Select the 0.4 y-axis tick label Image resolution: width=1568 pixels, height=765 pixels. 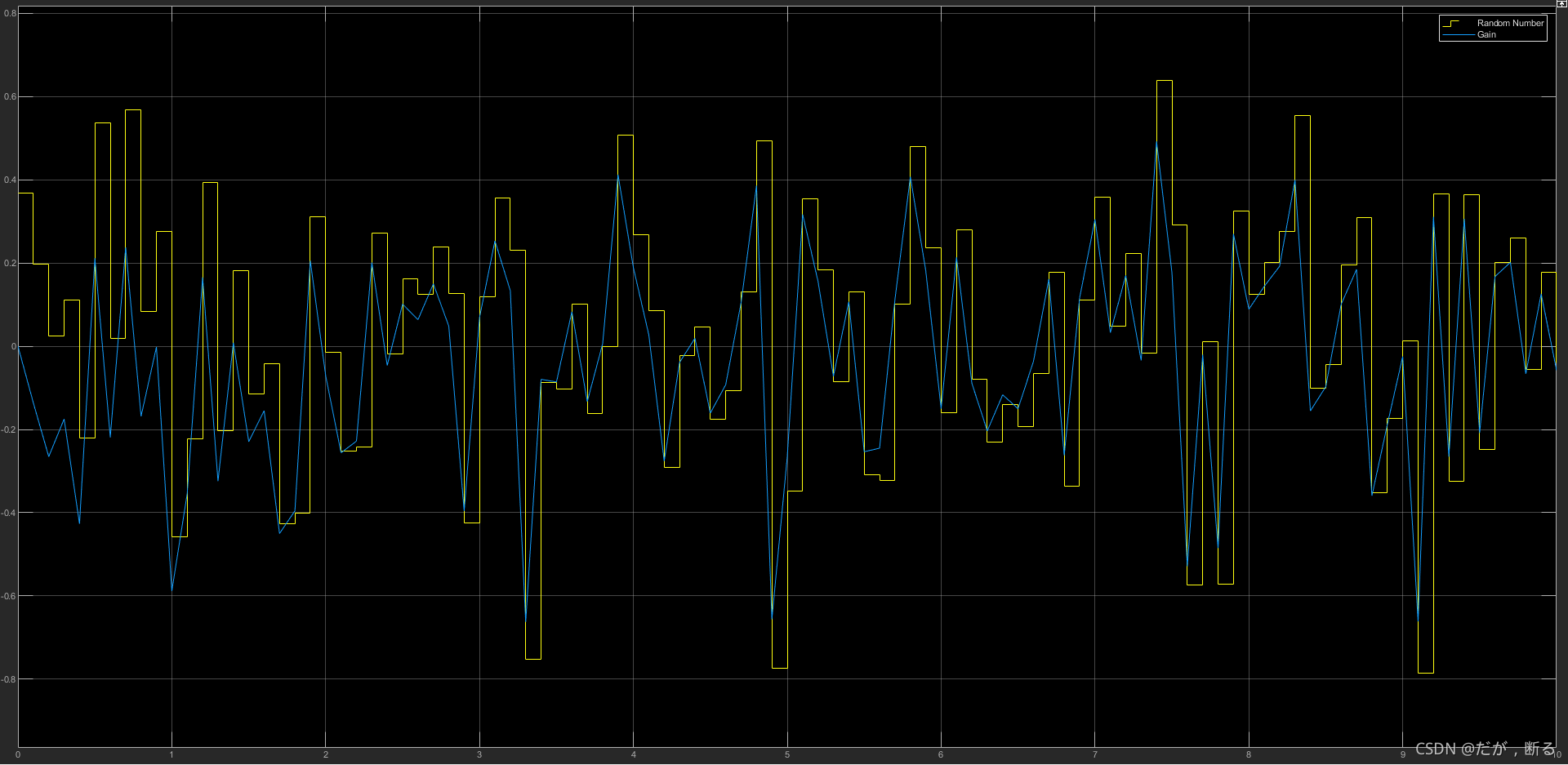pos(10,180)
